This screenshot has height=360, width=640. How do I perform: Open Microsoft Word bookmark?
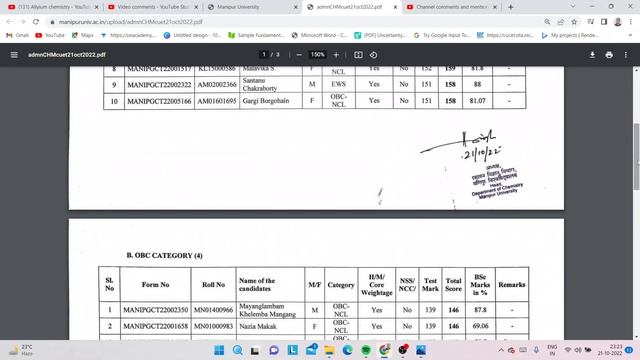pyautogui.click(x=320, y=36)
